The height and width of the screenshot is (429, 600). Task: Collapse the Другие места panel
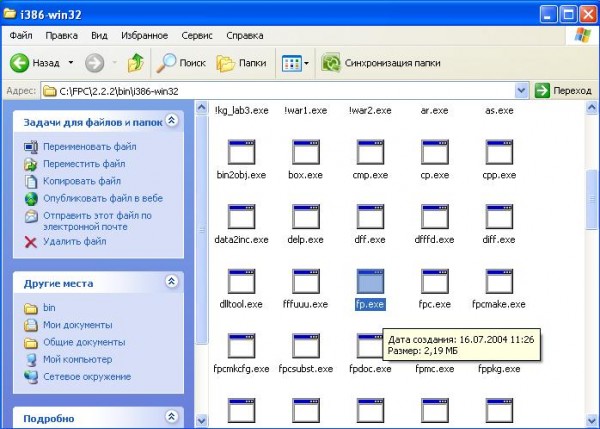171,282
